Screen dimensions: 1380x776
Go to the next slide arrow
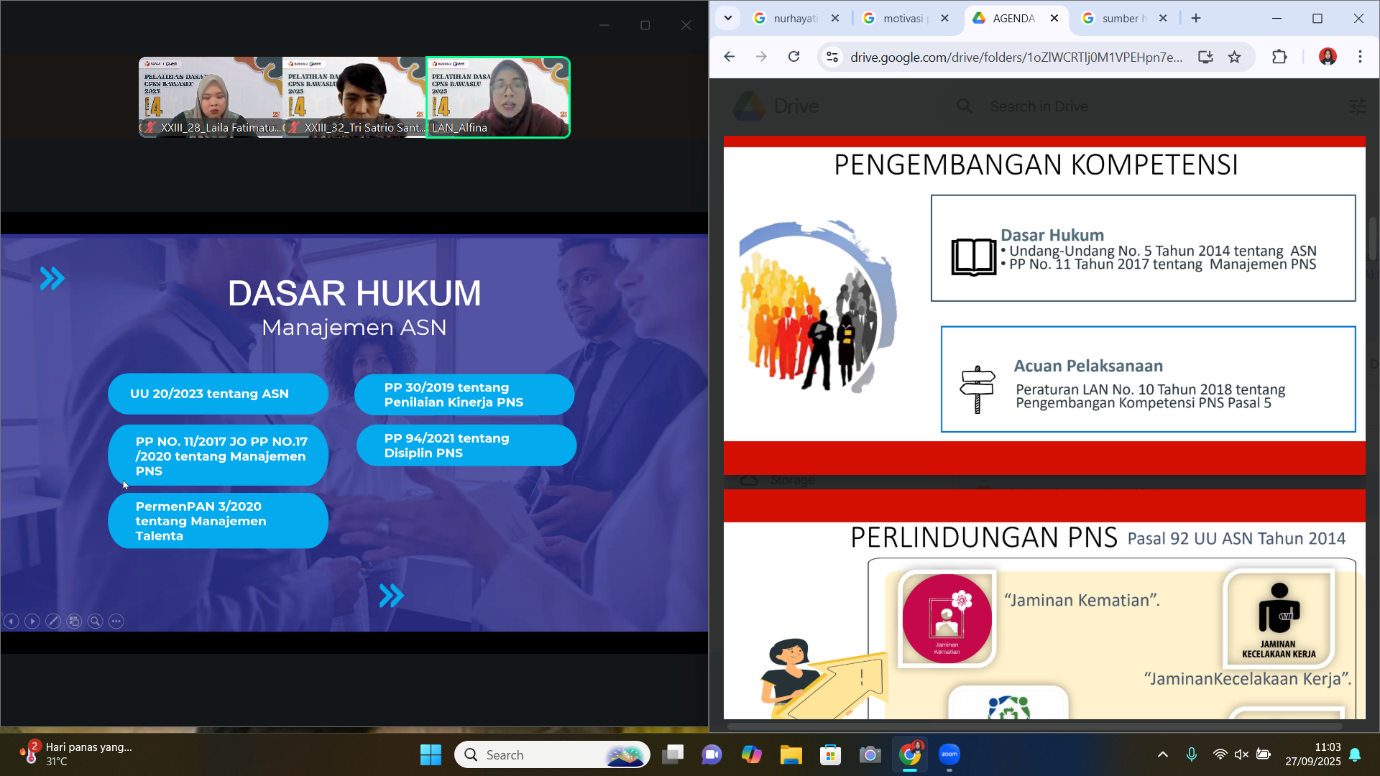pos(32,621)
